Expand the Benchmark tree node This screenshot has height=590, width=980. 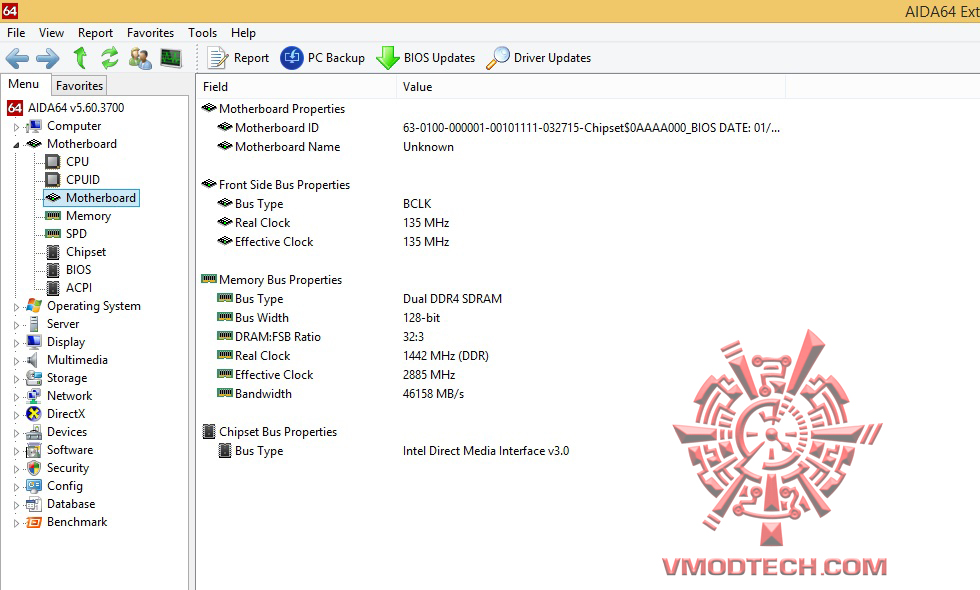click(x=16, y=523)
